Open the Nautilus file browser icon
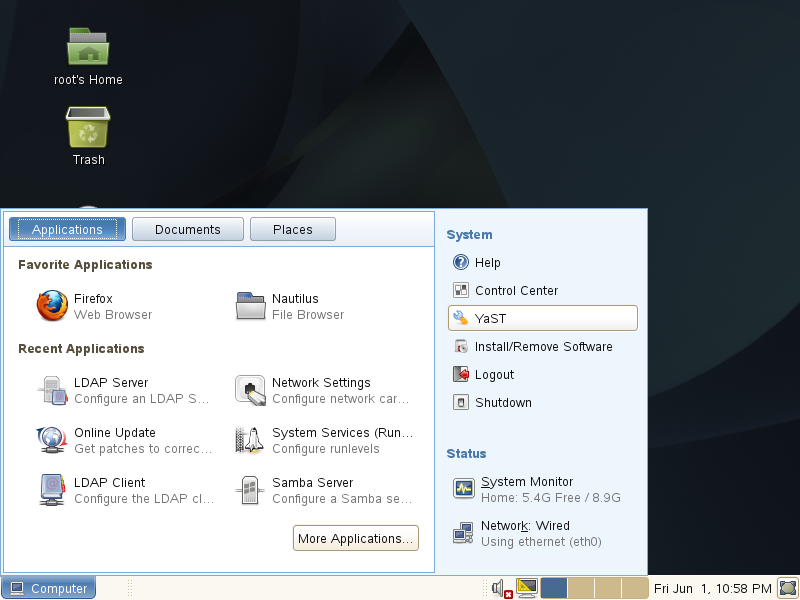 pos(251,306)
